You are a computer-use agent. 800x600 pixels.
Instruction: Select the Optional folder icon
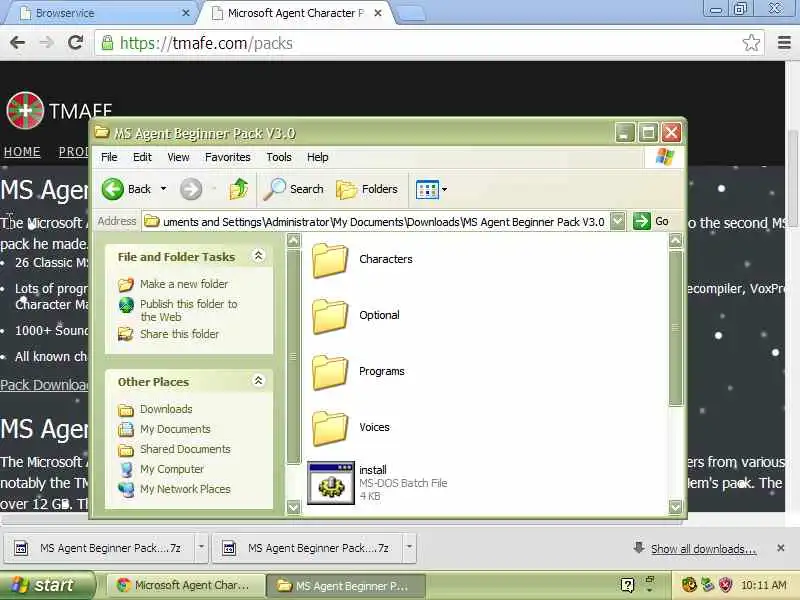[330, 316]
